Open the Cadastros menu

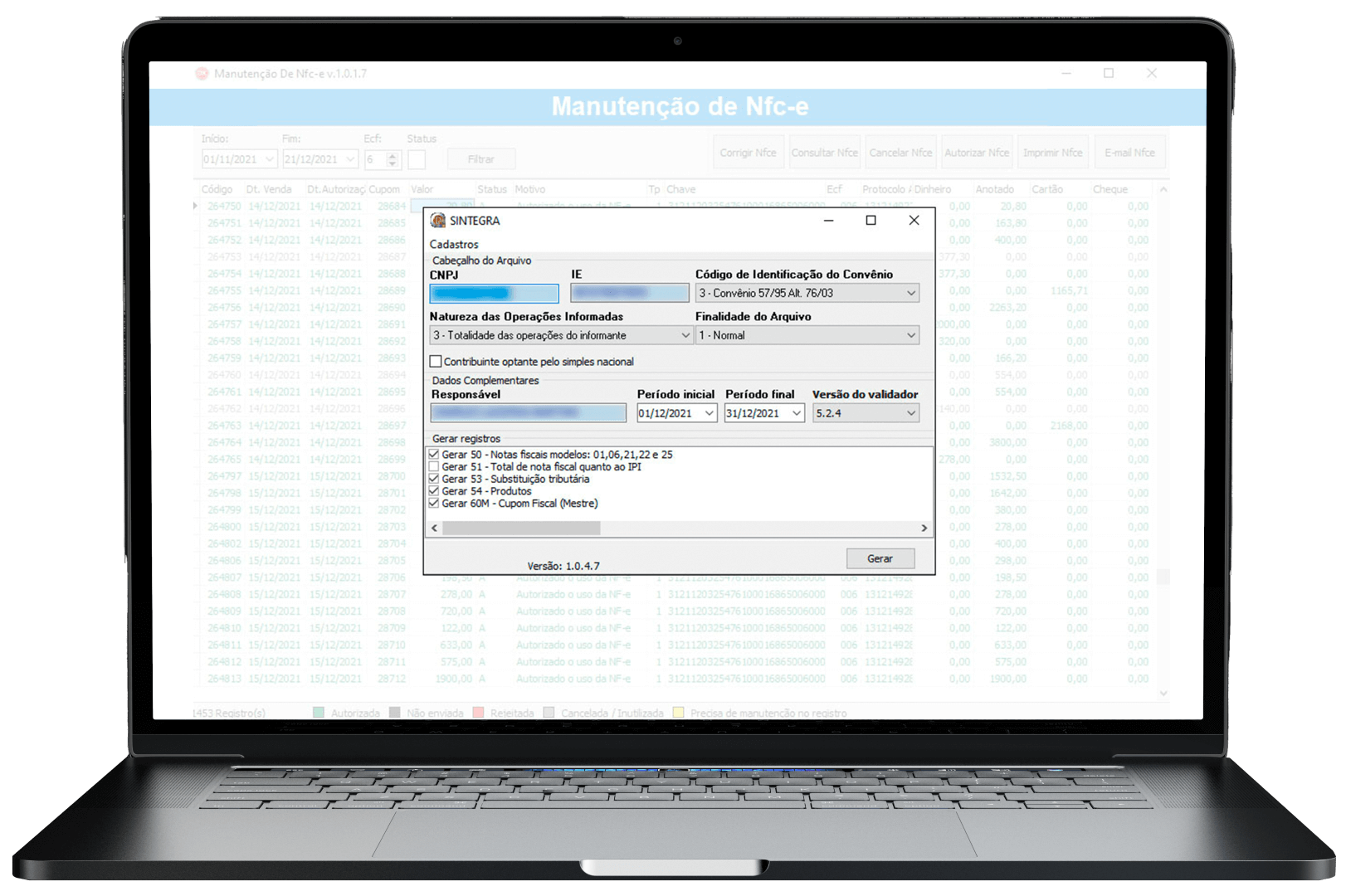tap(454, 245)
